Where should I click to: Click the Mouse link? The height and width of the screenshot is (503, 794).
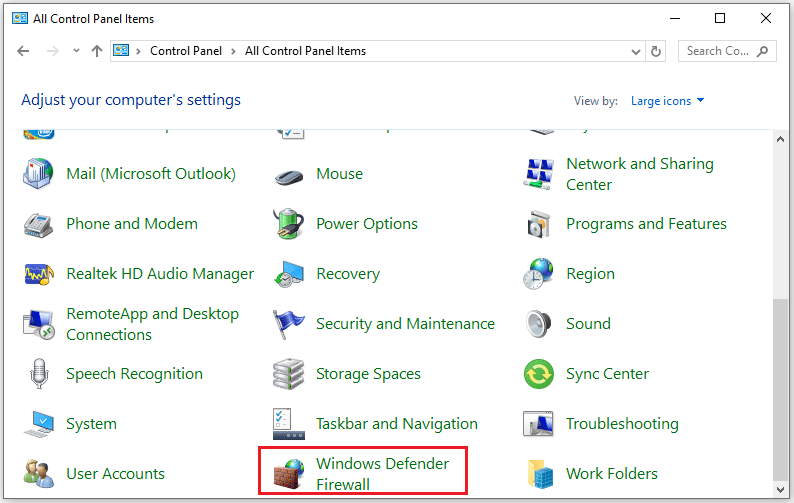click(339, 174)
